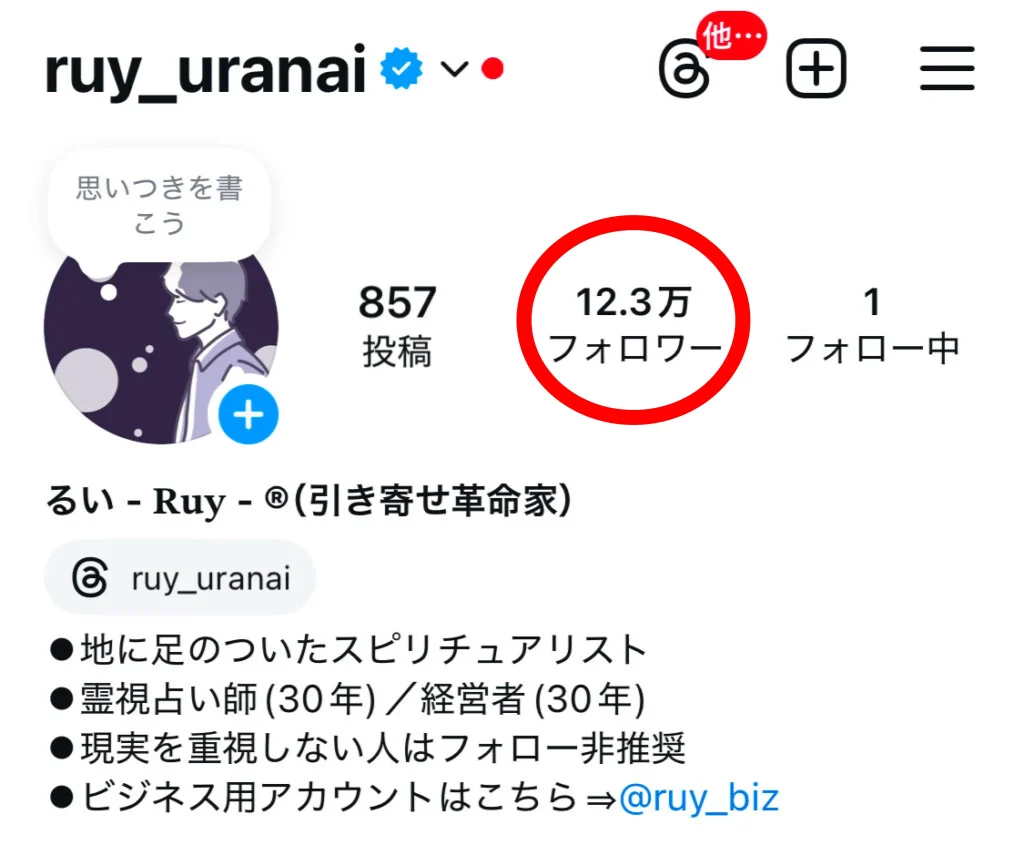Tap the red notification dot
The width and height of the screenshot is (1024, 845).
tap(492, 69)
